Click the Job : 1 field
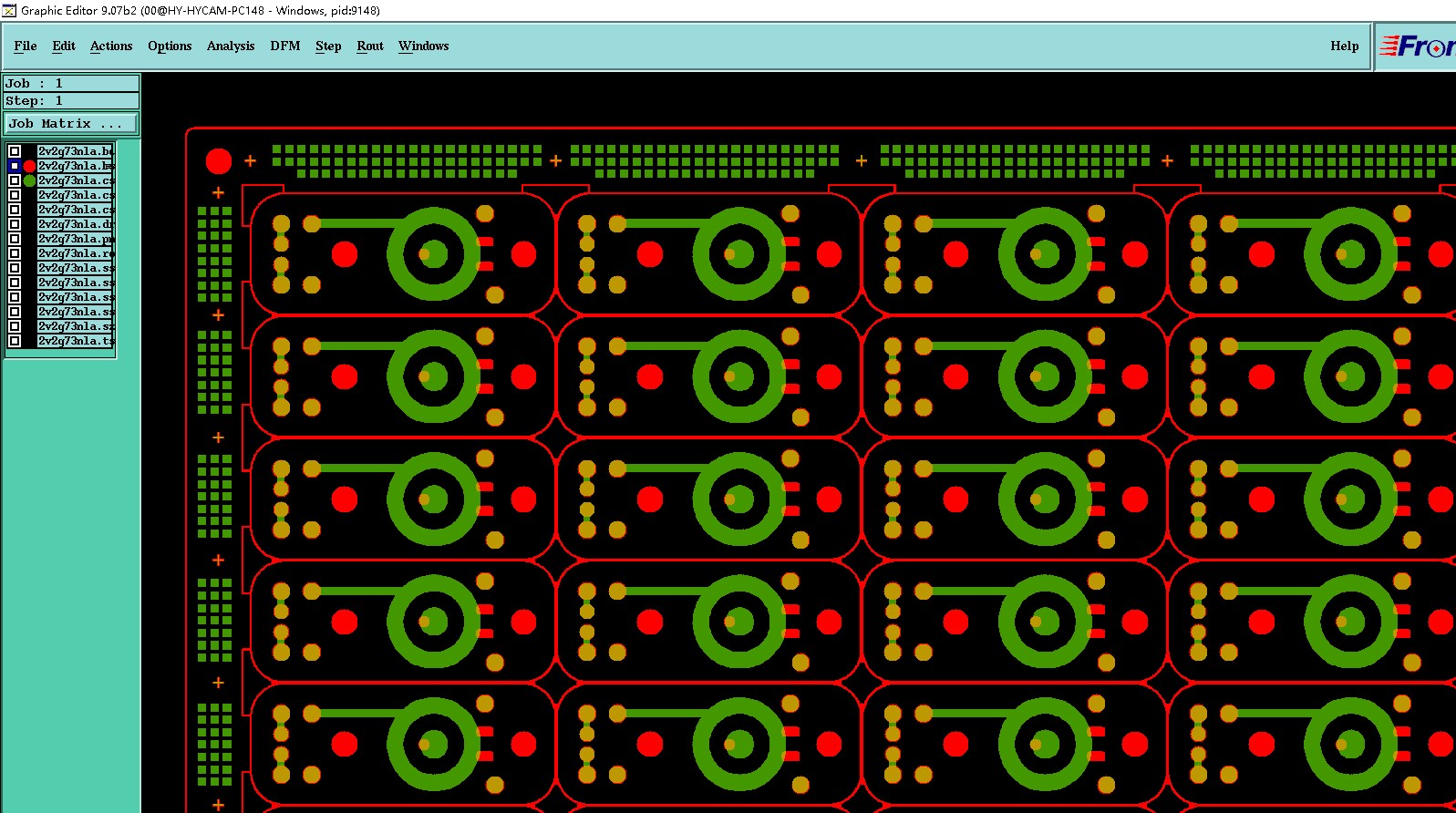Image resolution: width=1456 pixels, height=813 pixels. (x=72, y=83)
